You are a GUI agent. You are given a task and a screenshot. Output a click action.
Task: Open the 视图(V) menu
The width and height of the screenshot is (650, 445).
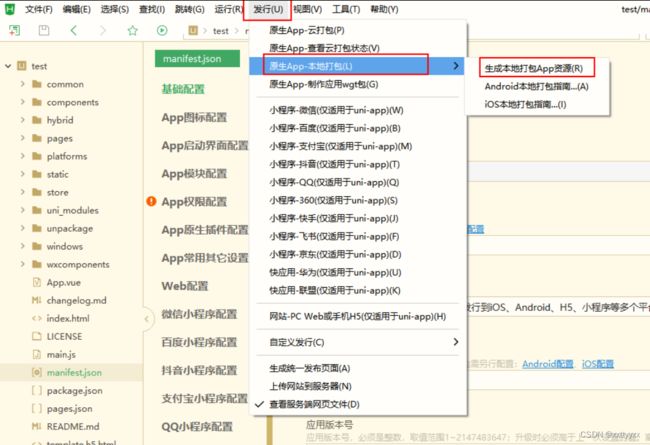[308, 9]
